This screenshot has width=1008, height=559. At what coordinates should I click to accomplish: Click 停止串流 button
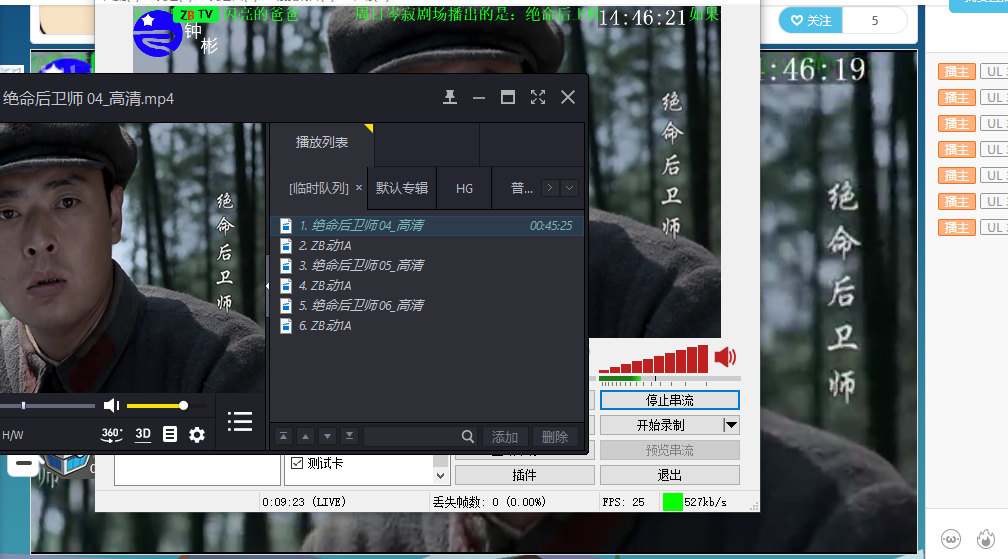pyautogui.click(x=670, y=400)
